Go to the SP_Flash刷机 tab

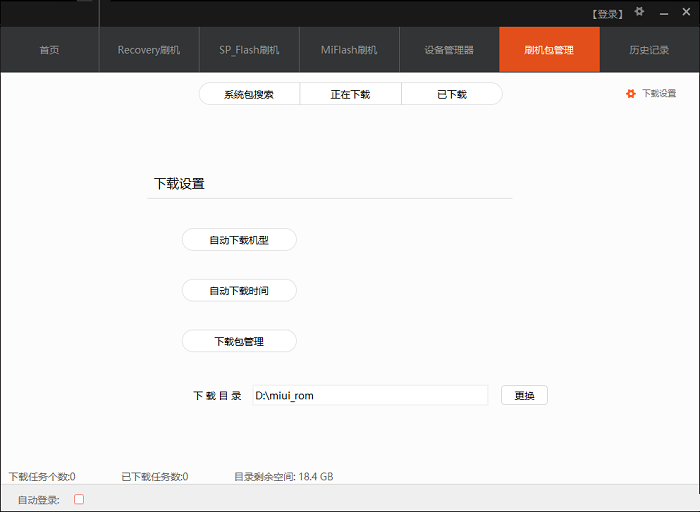click(249, 50)
